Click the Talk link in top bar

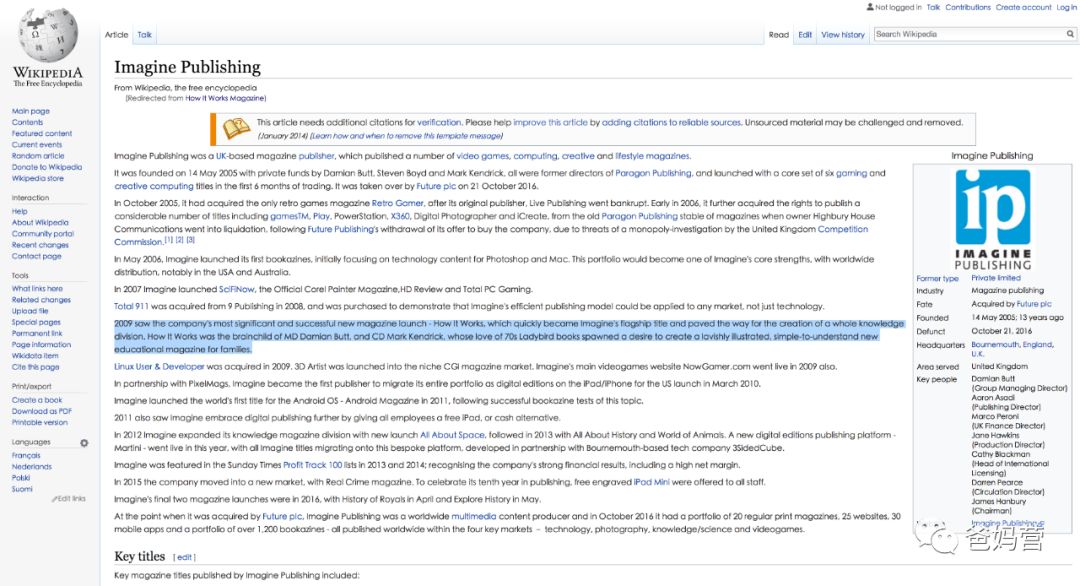pos(933,7)
